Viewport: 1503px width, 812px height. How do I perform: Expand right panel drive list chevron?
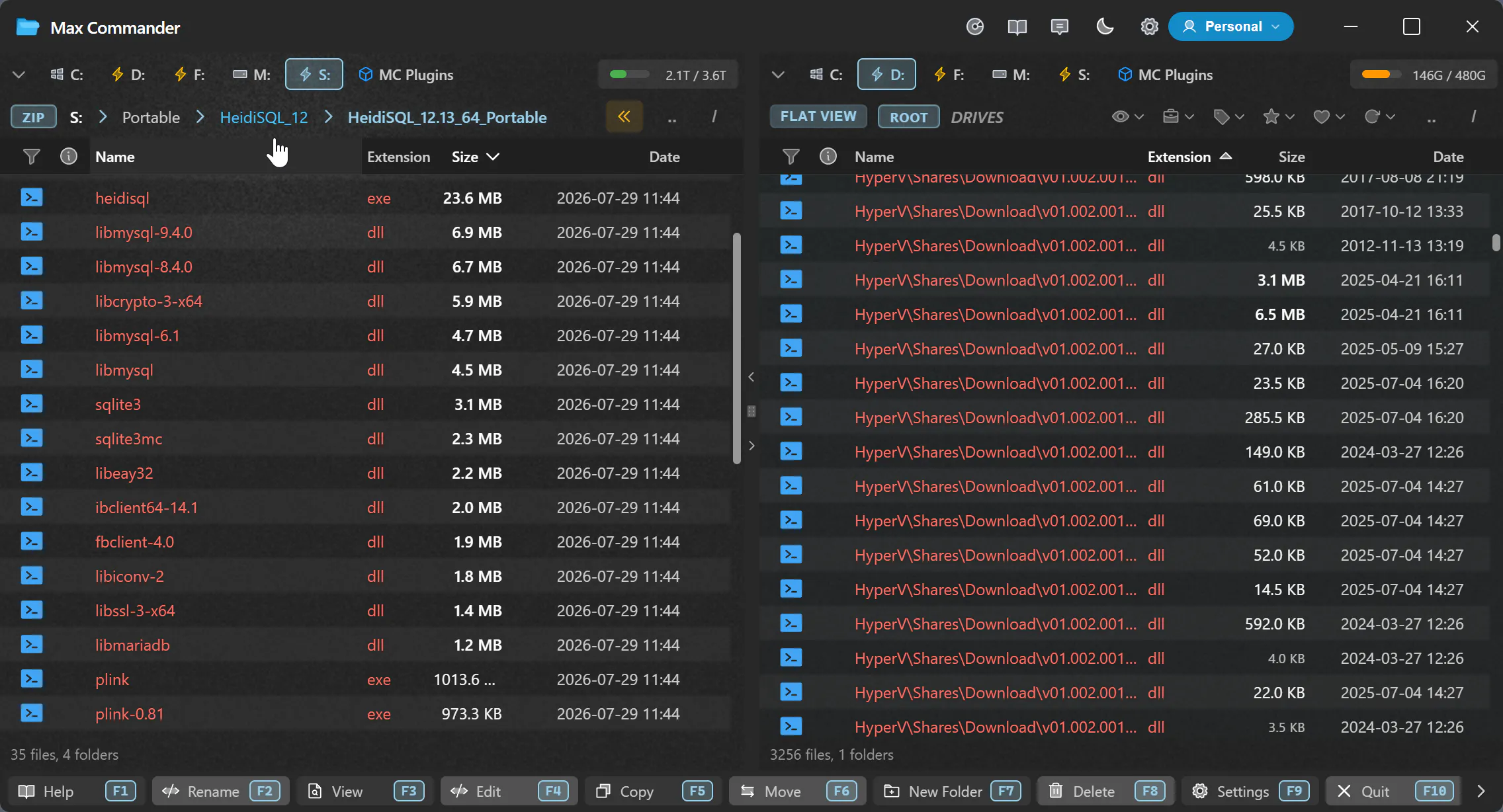pyautogui.click(x=779, y=75)
